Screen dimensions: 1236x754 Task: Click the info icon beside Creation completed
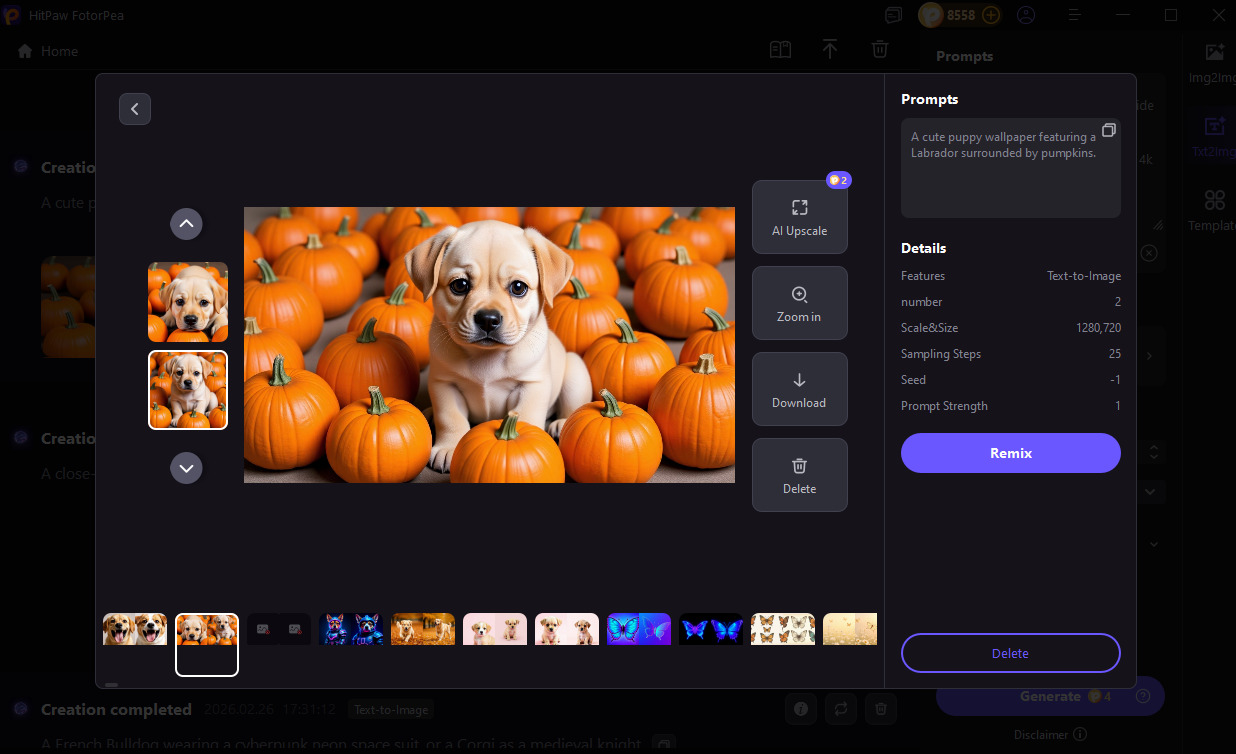[800, 708]
